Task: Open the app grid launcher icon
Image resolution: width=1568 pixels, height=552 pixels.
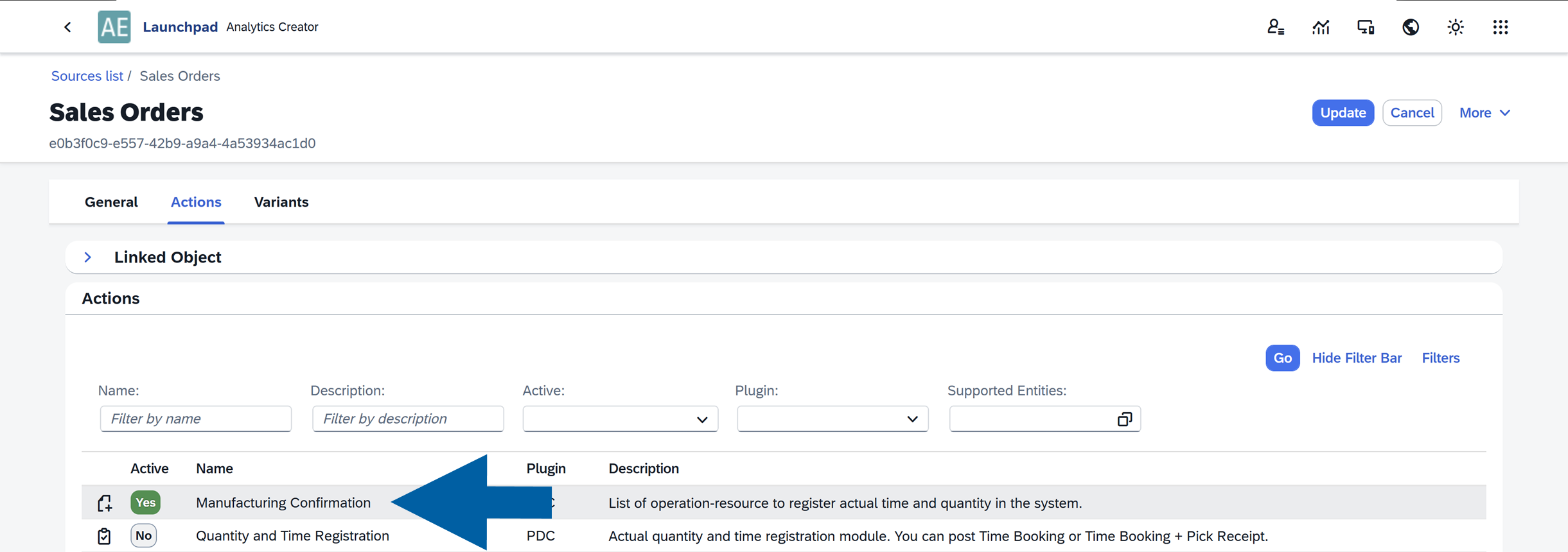Action: (1500, 27)
